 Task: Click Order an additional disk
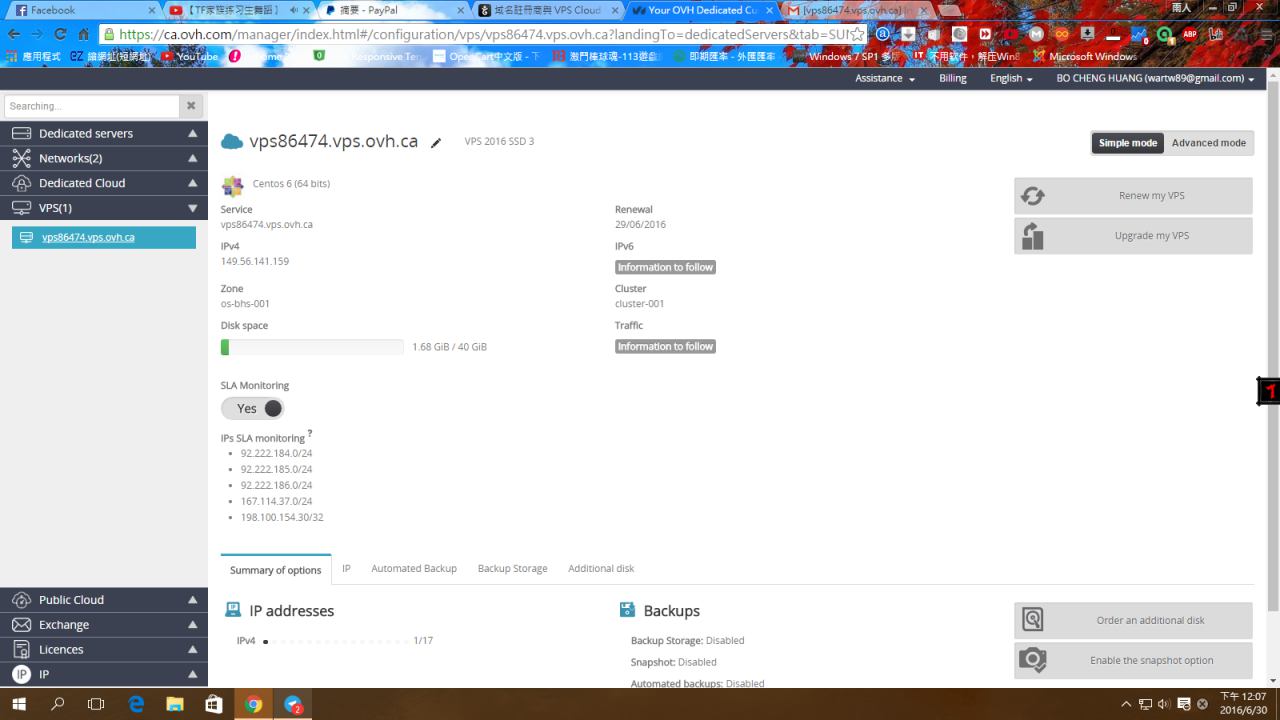tap(1133, 620)
